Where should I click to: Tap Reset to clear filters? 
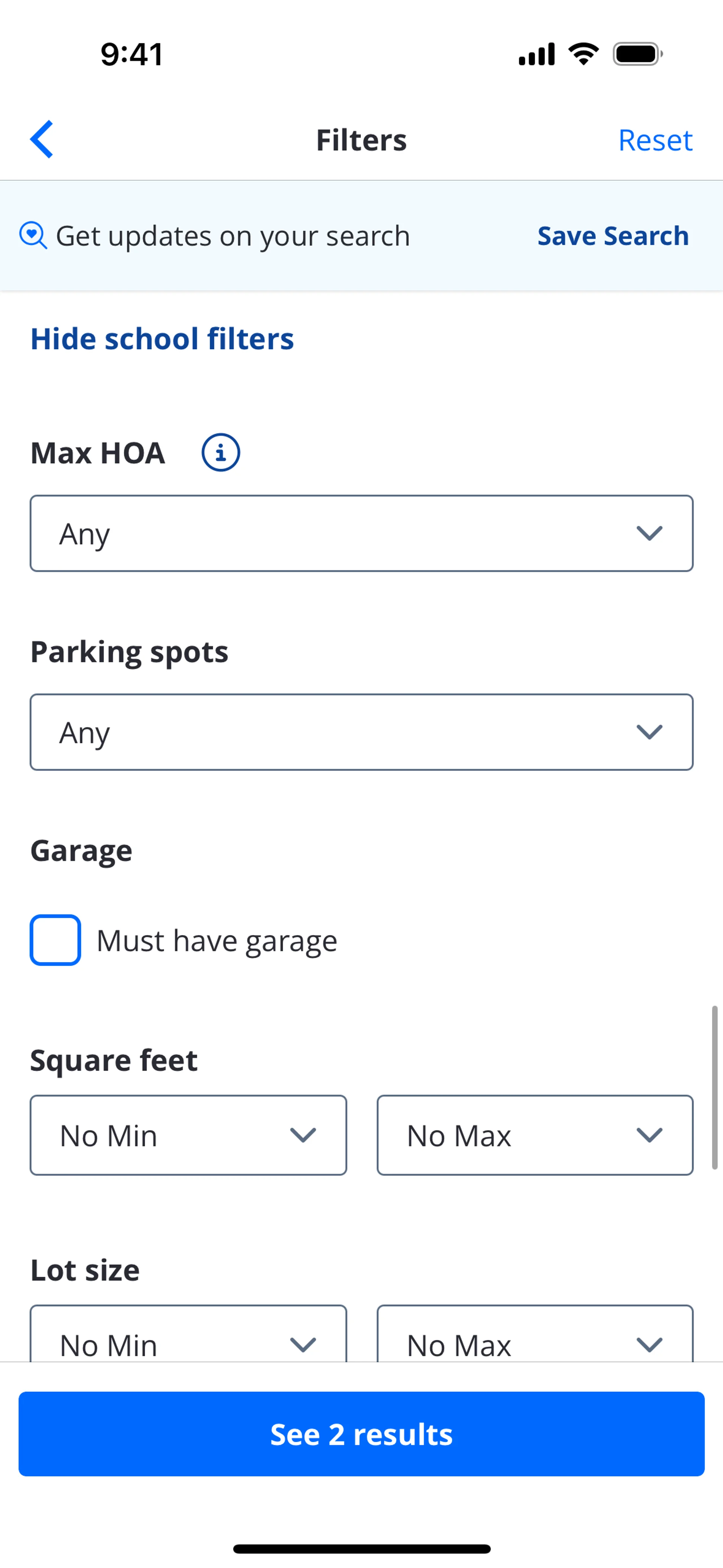(x=655, y=140)
